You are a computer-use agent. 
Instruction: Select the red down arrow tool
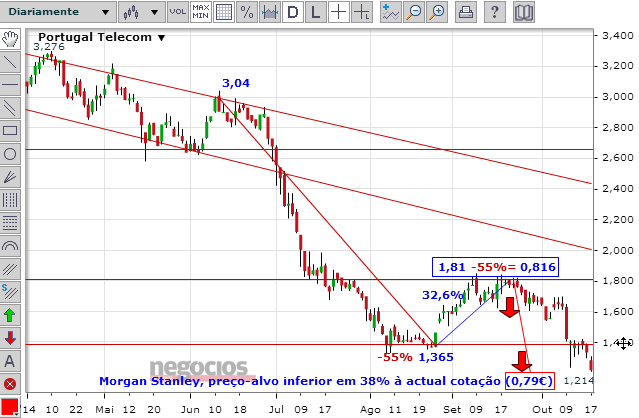pos(10,338)
